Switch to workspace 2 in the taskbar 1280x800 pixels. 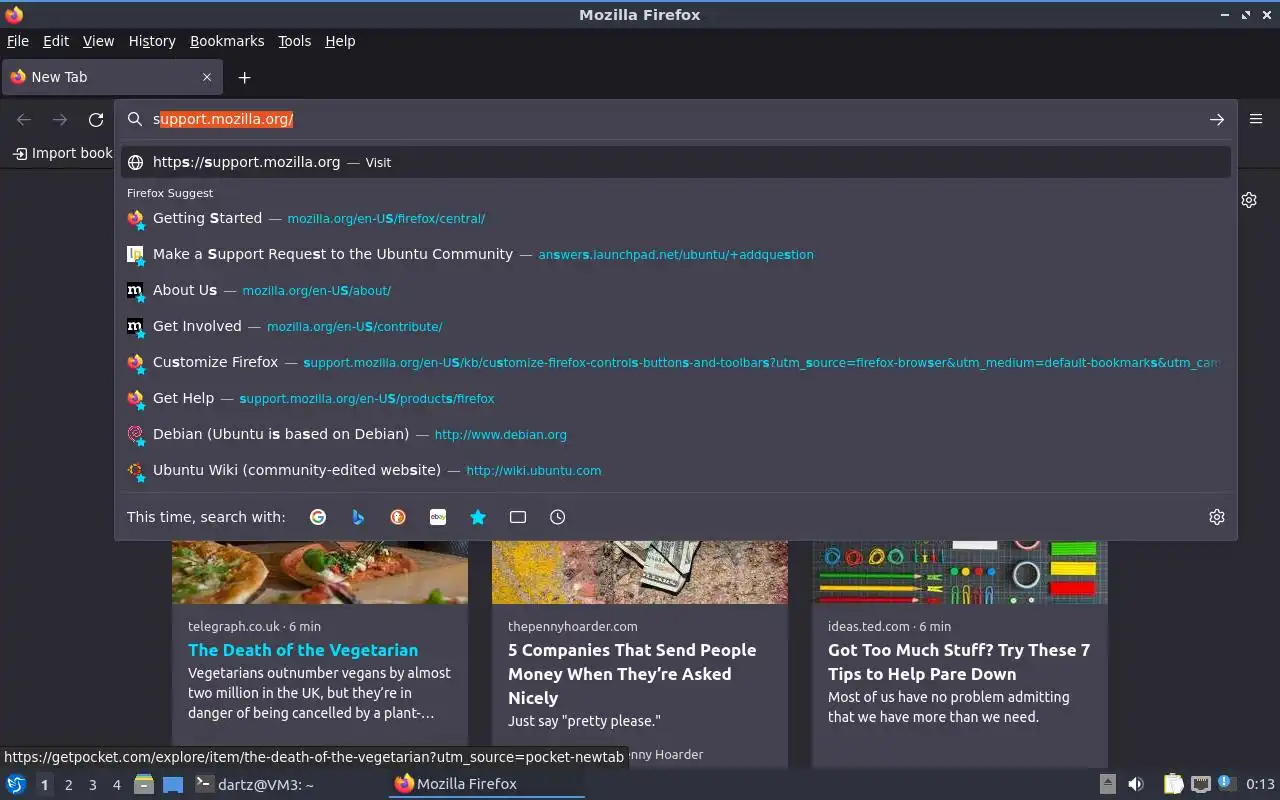tap(68, 785)
